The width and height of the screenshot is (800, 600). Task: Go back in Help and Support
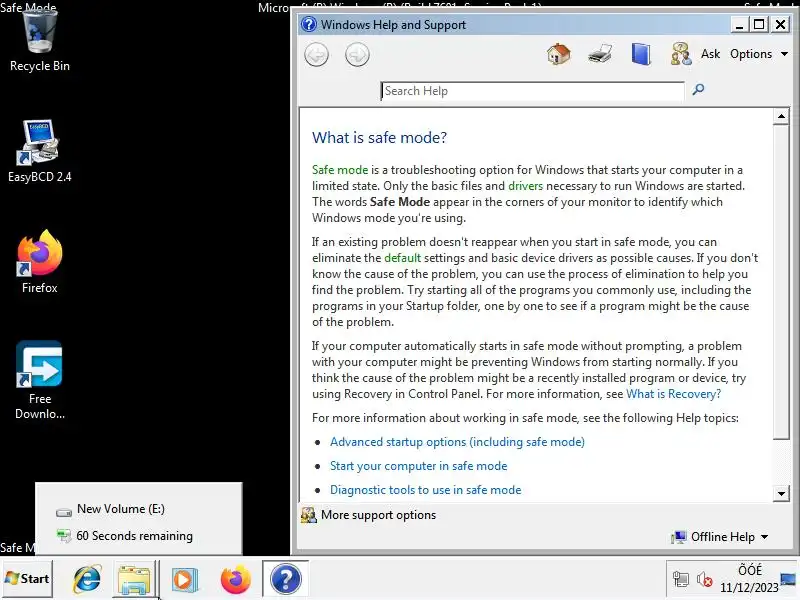(316, 55)
